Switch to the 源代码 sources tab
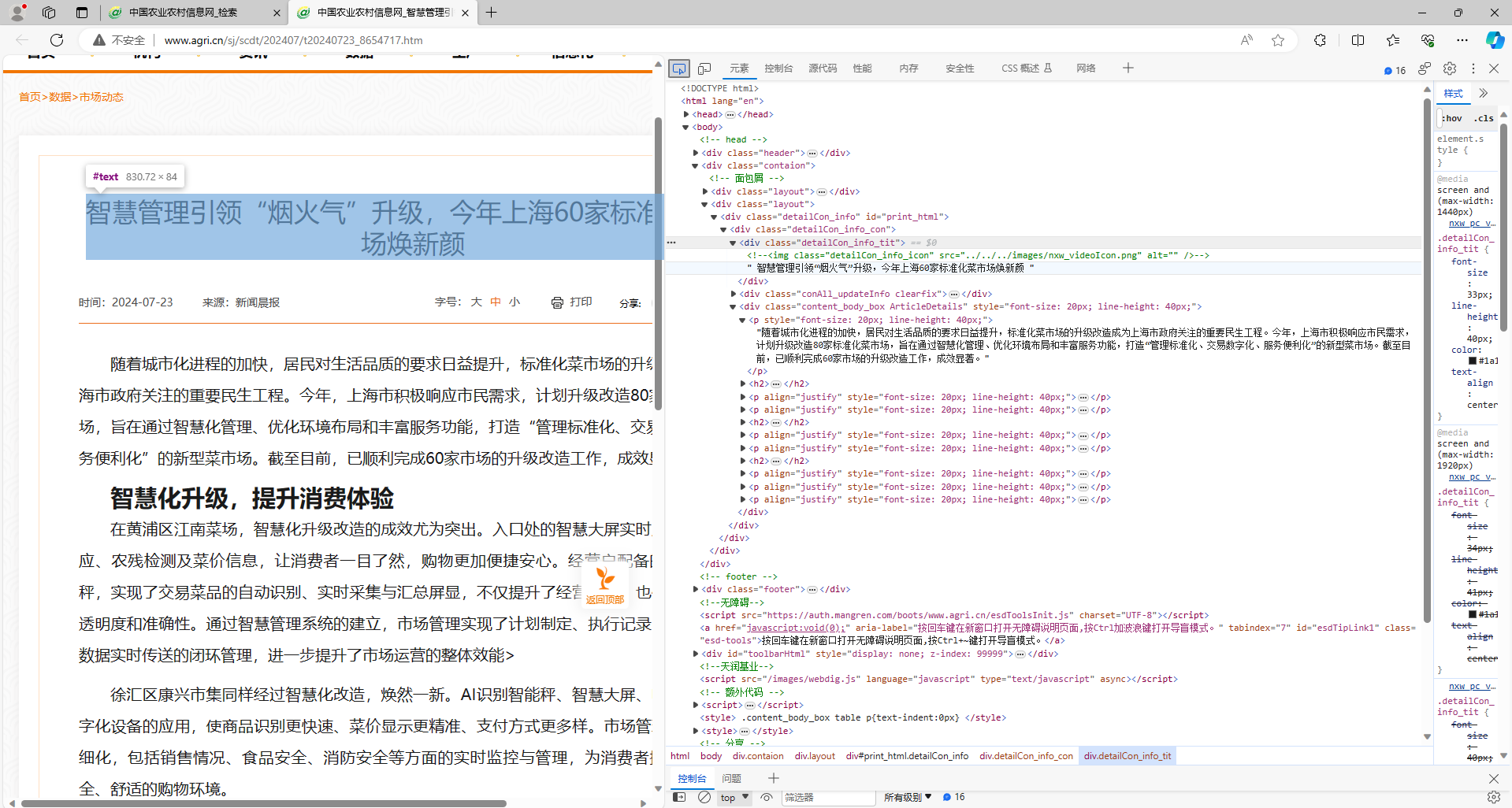Screen dimensions: 1512x808 823,69
